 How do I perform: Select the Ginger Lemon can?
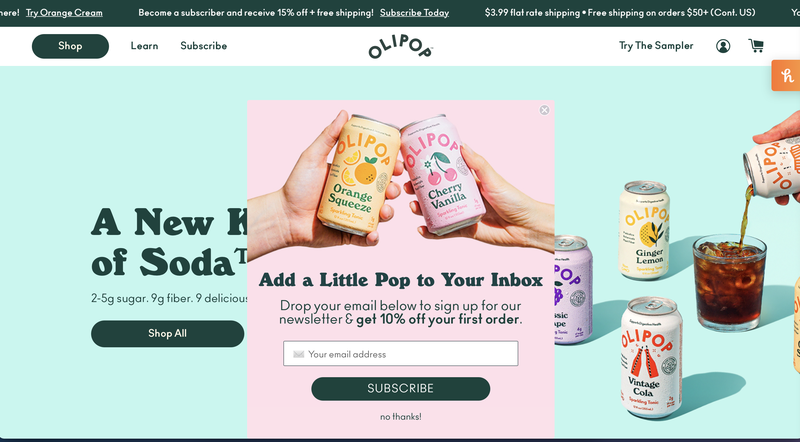click(645, 230)
